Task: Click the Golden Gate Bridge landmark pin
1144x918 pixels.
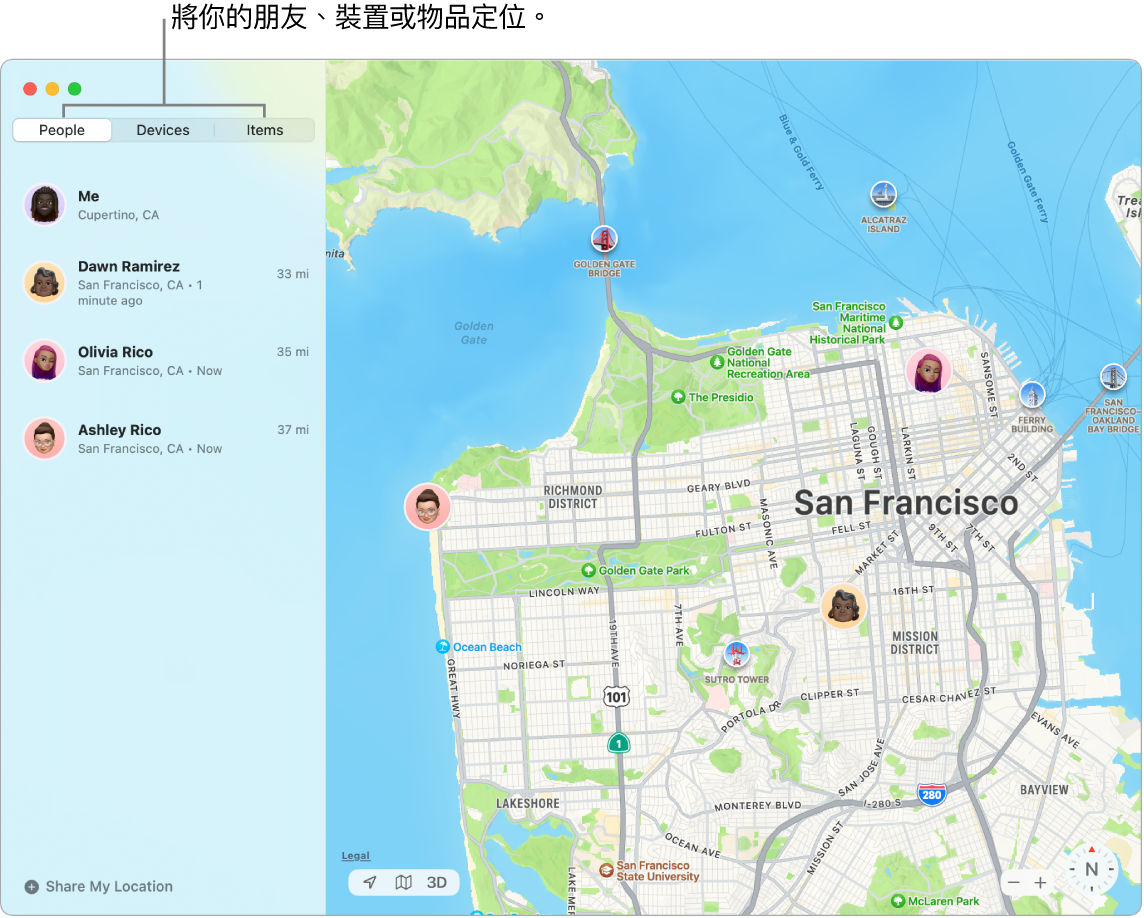Action: point(604,240)
